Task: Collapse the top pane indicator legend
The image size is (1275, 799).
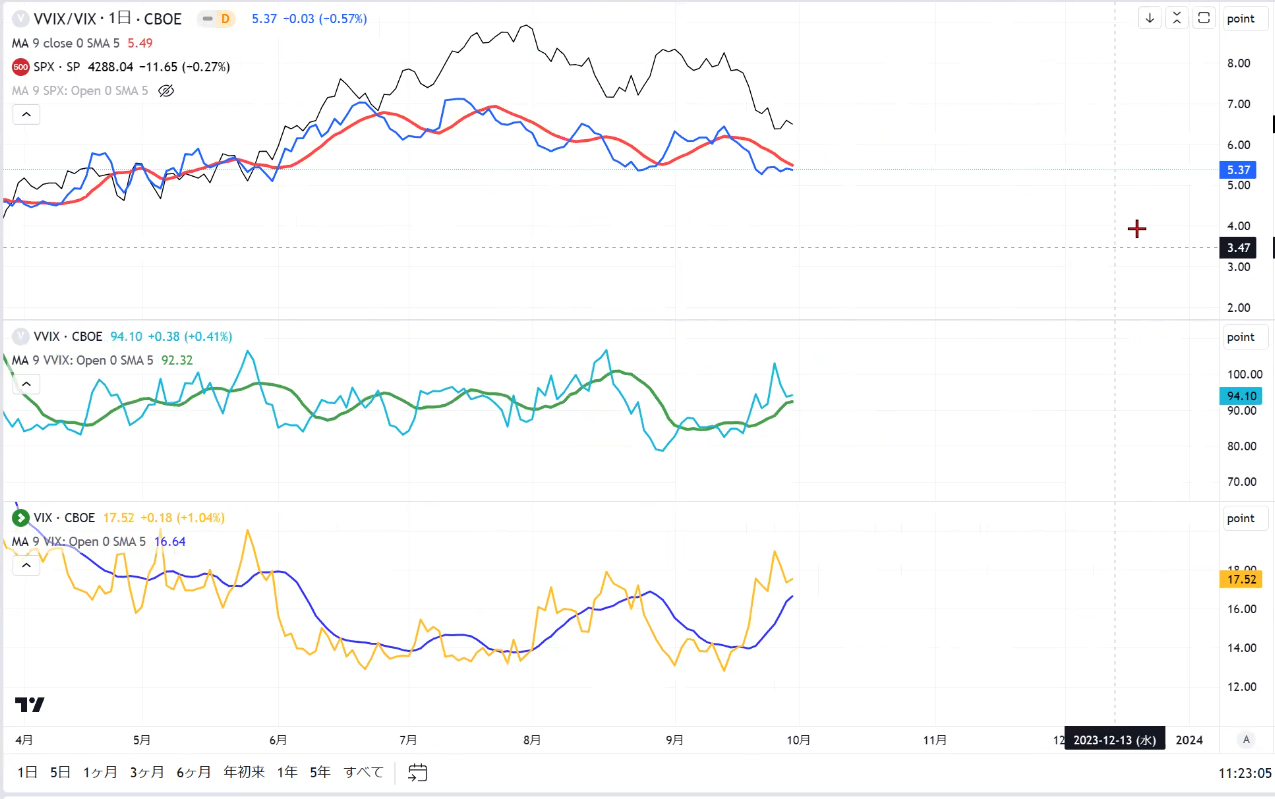Action: coord(26,115)
